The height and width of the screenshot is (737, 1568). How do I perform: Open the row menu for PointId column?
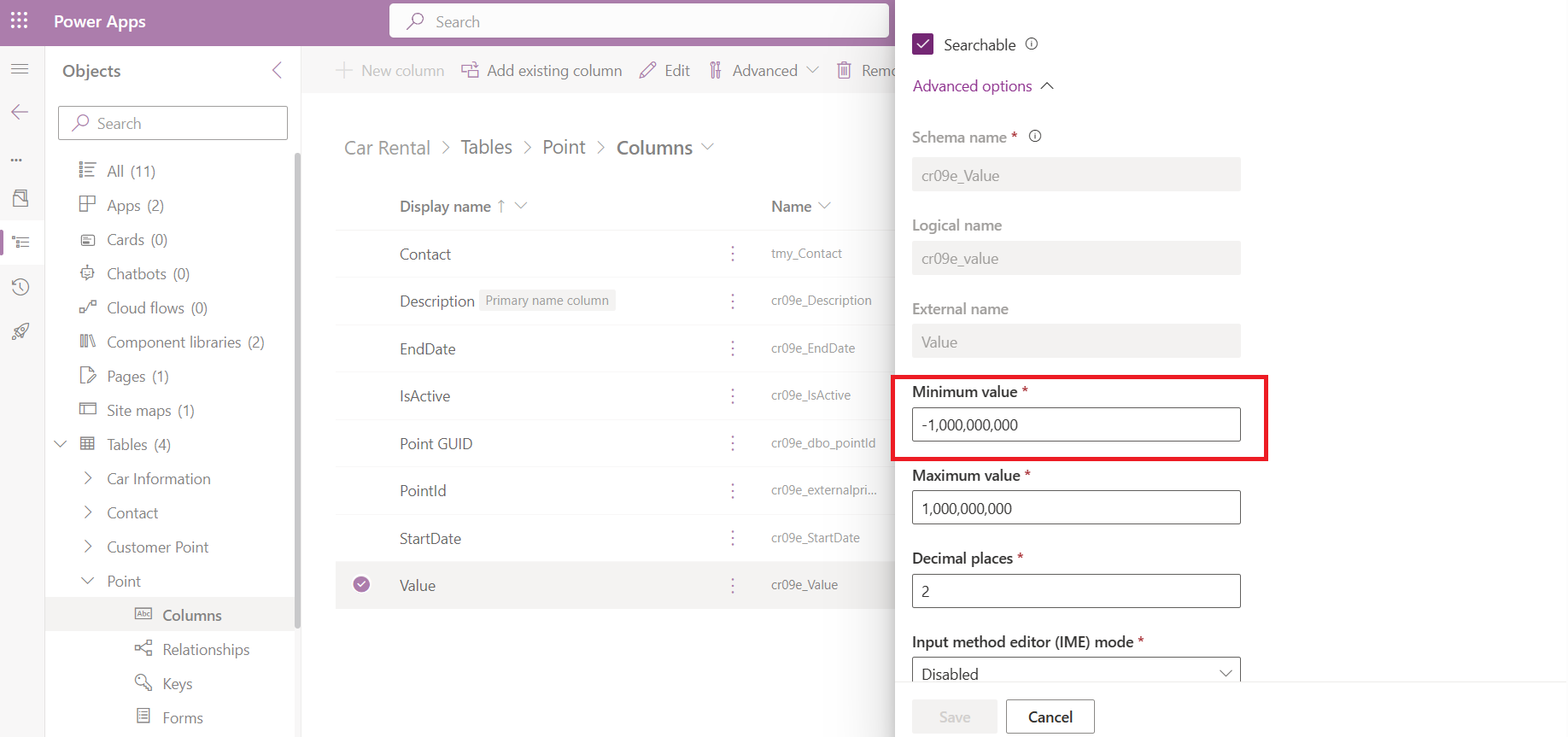(733, 490)
